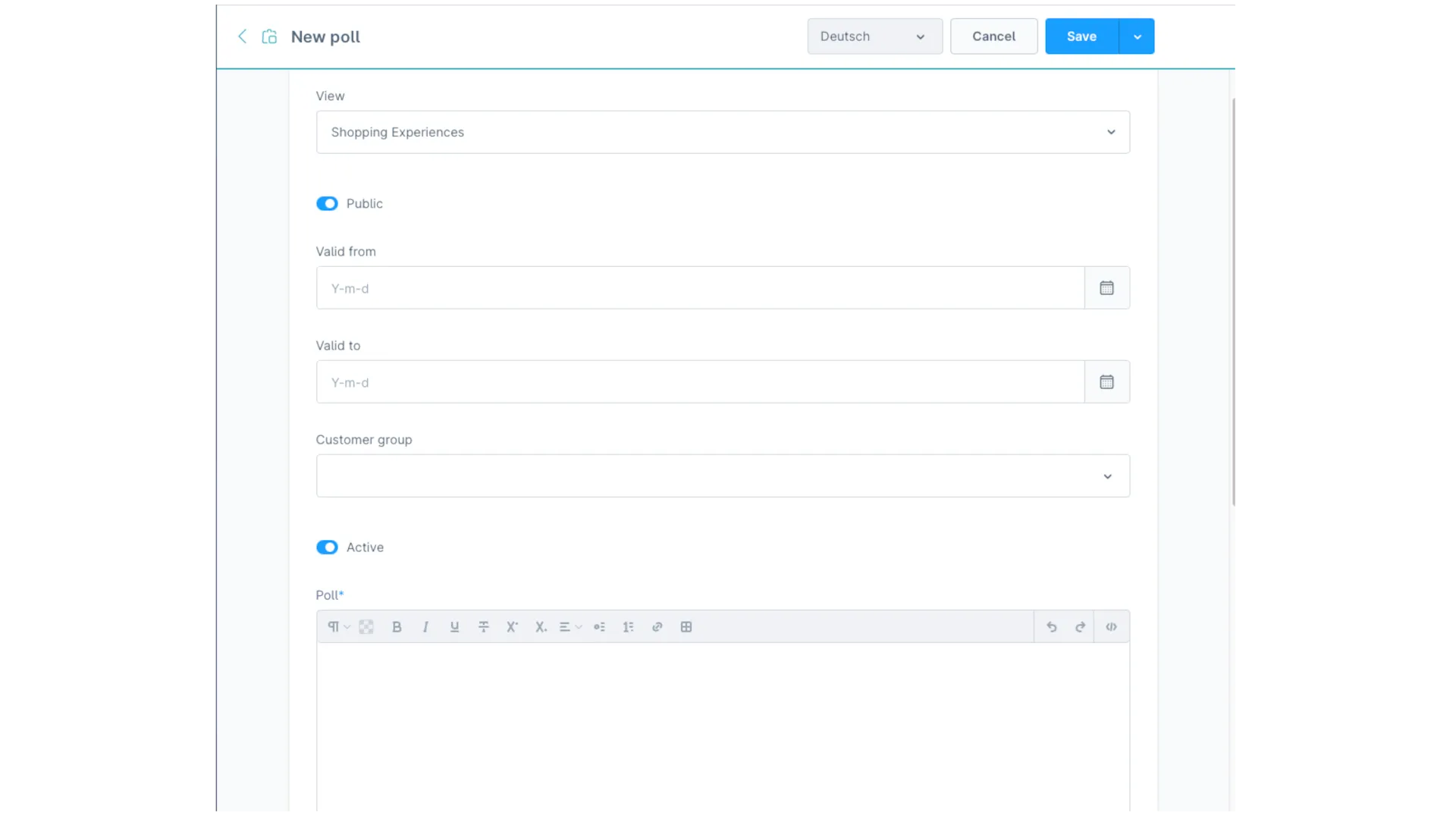
Task: Disable the Public toggle
Action: coord(327,203)
